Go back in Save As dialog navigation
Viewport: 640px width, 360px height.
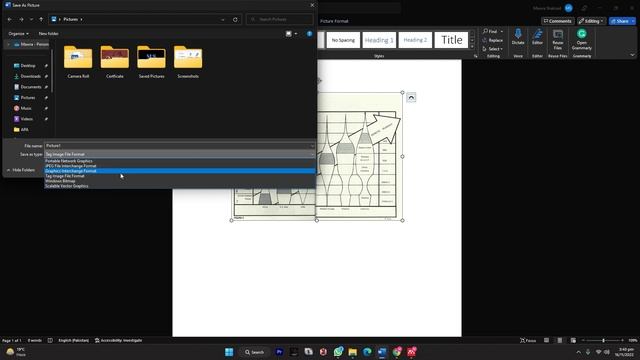(x=10, y=19)
